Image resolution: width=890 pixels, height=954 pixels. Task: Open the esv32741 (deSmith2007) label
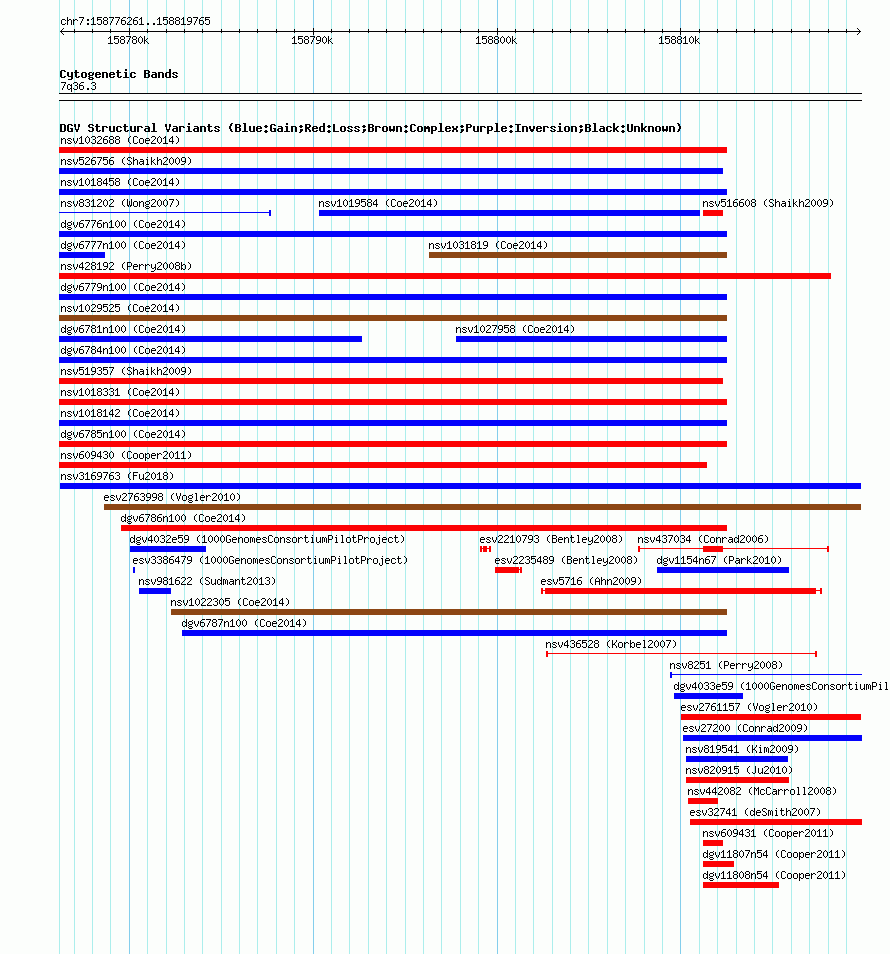click(755, 812)
